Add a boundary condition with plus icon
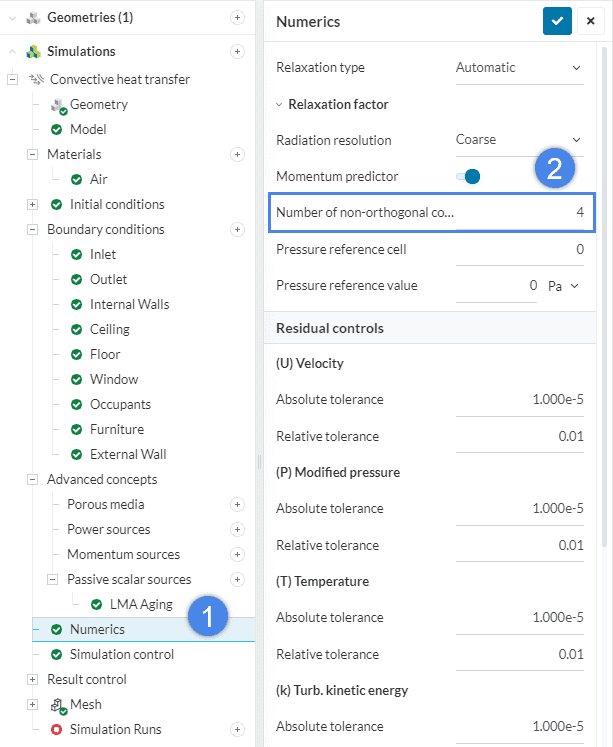The width and height of the screenshot is (613, 747). pos(237,229)
